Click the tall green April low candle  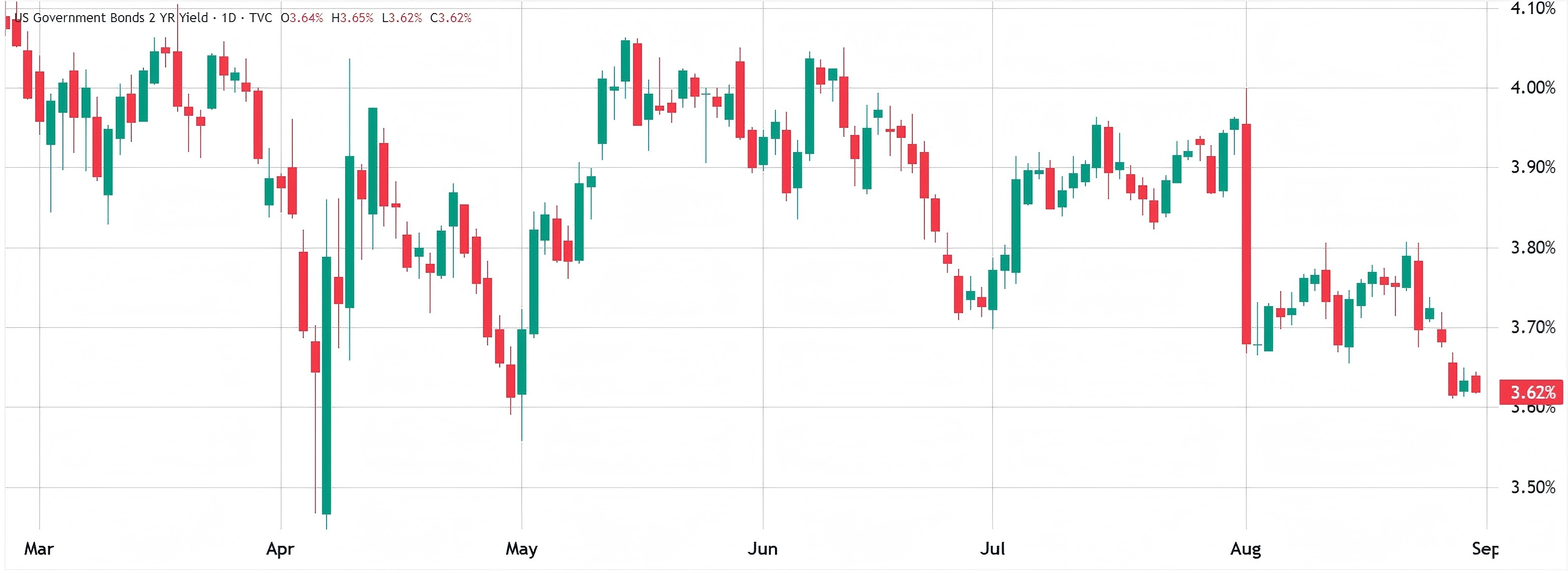point(326,385)
